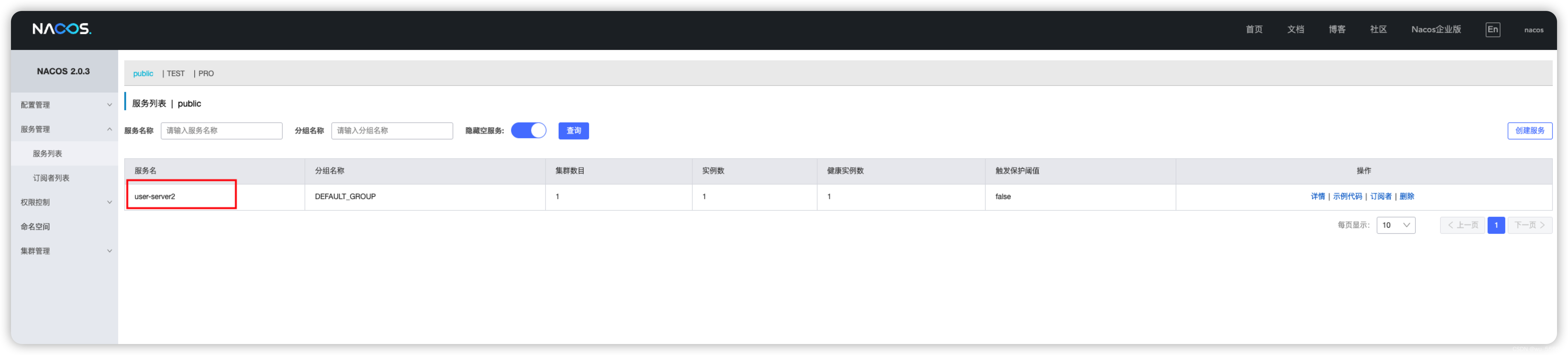The height and width of the screenshot is (355, 1568).
Task: Open the 权限控制 sidebar menu
Action: pos(65,202)
